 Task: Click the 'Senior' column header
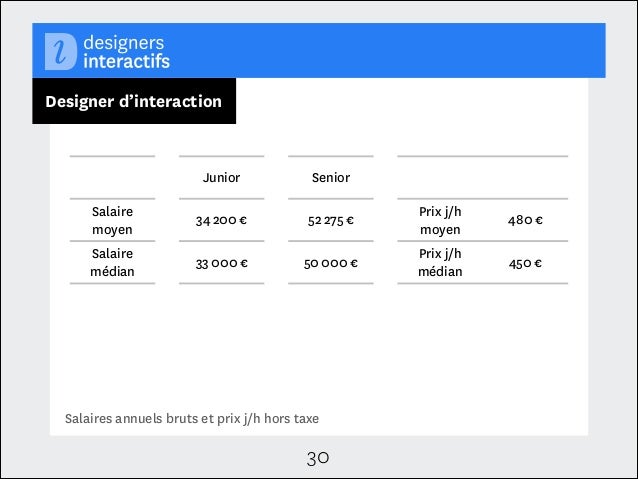point(331,177)
